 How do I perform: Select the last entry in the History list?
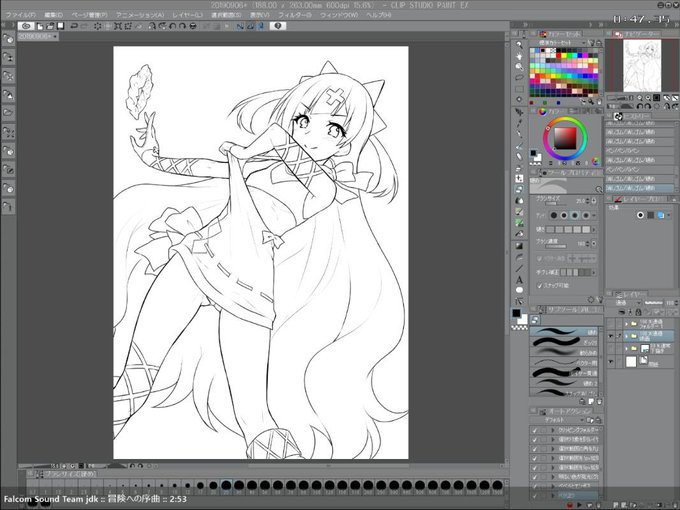click(x=640, y=188)
